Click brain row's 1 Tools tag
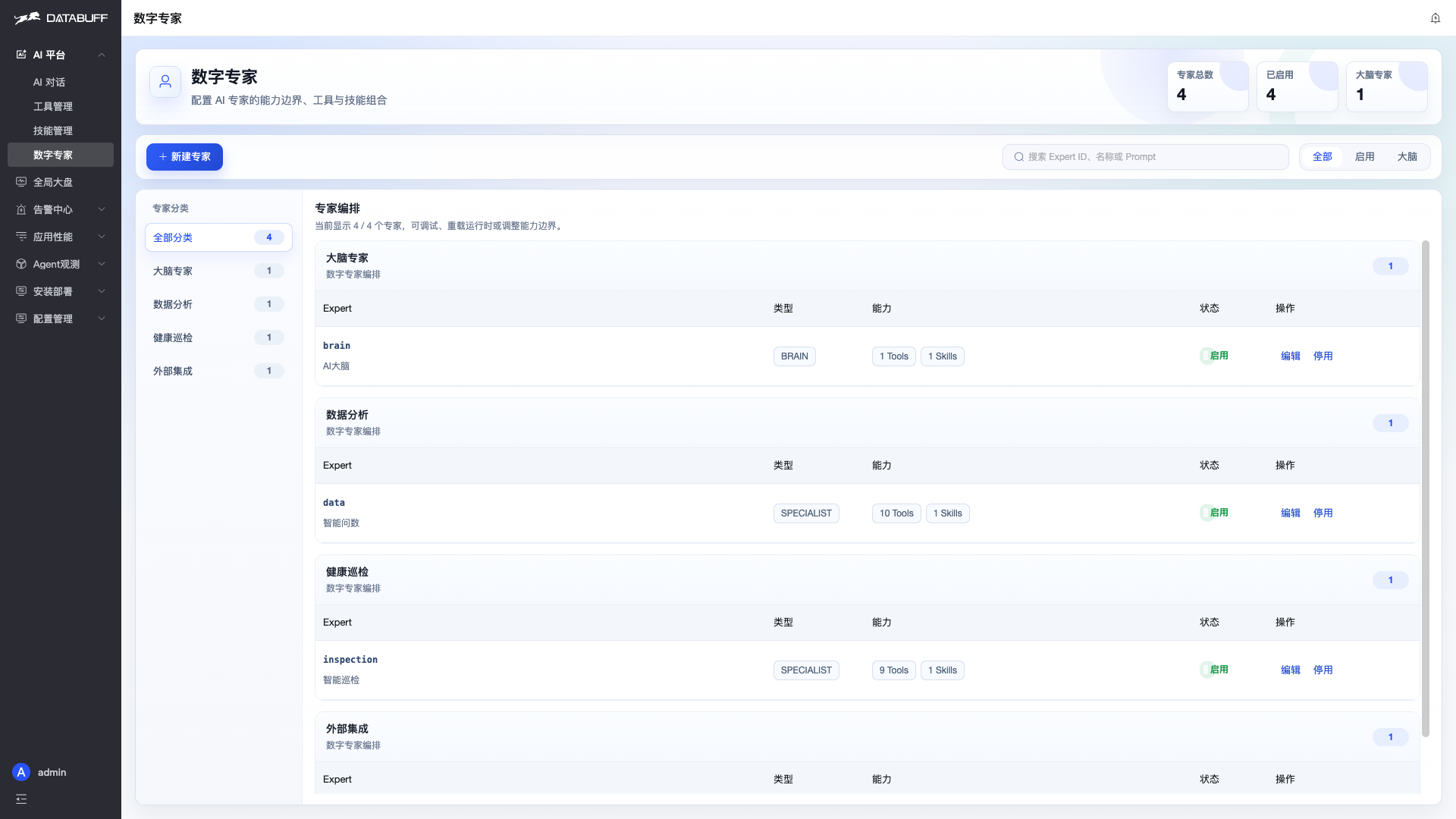This screenshot has width=1456, height=819. coord(894,356)
